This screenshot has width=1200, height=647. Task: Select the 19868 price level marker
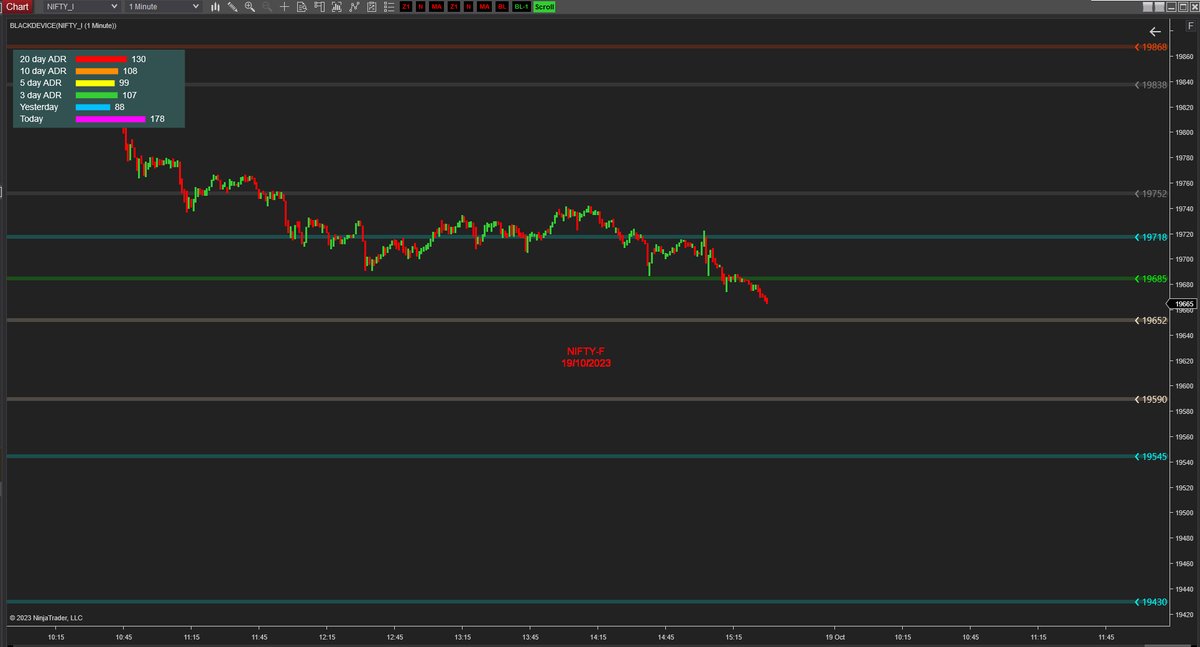point(1152,46)
